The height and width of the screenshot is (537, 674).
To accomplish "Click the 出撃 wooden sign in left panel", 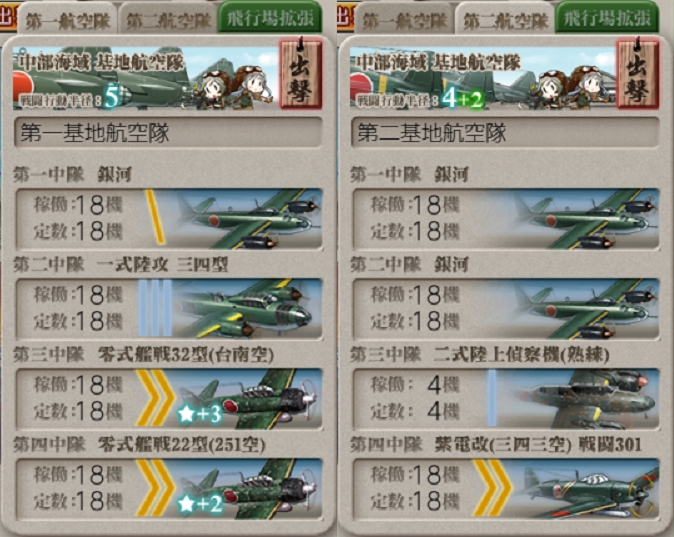I will click(300, 73).
